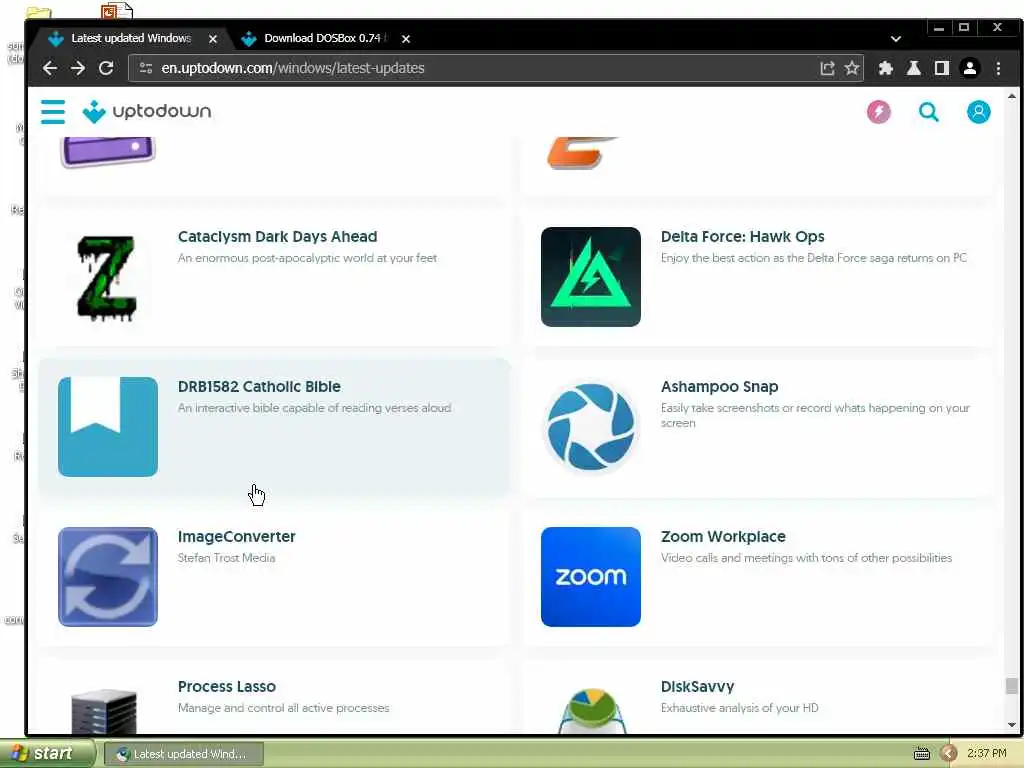Viewport: 1024px width, 768px height.
Task: Toggle the browser side panel
Action: point(942,68)
